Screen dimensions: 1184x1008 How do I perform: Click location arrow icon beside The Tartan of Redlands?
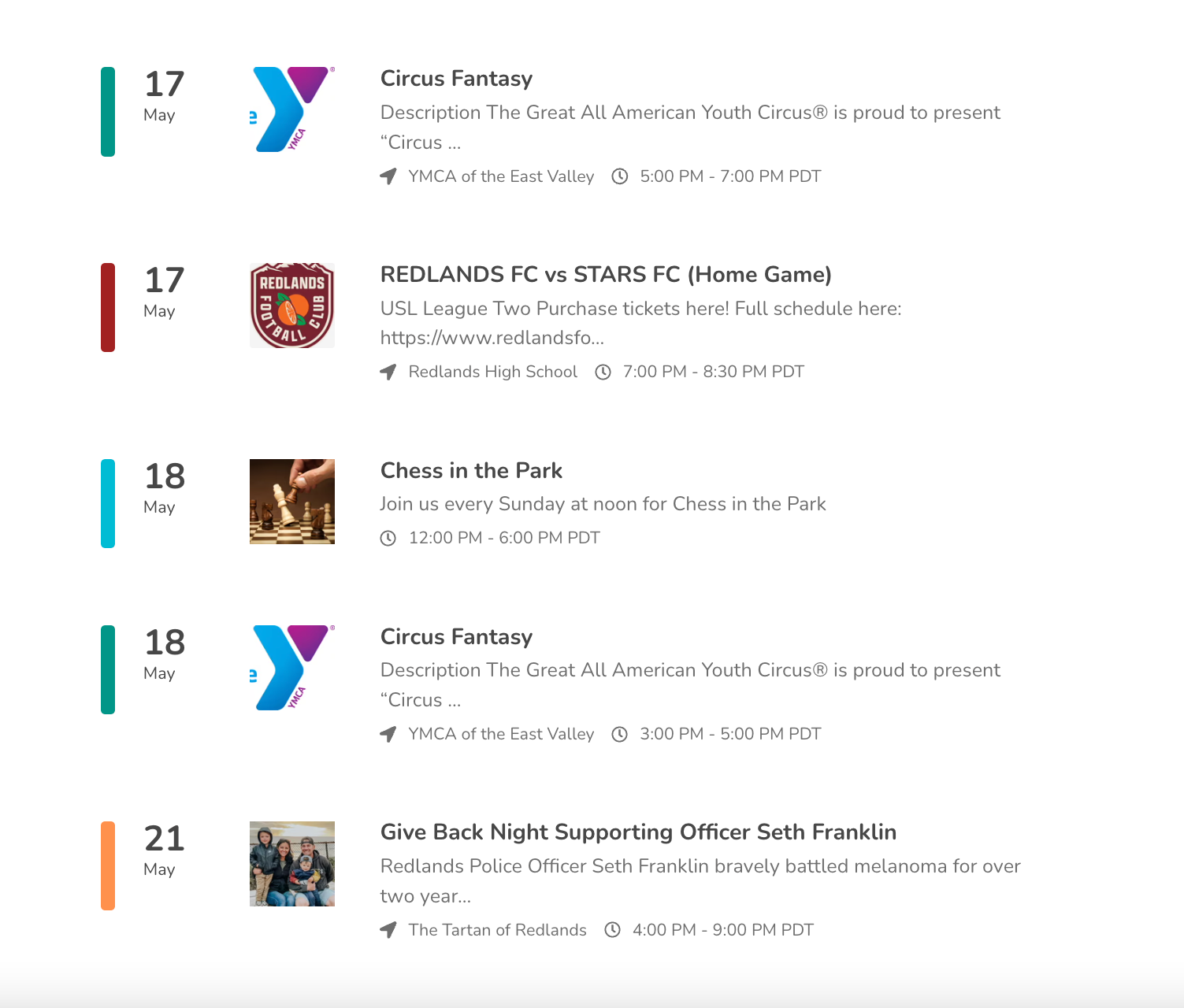(388, 930)
